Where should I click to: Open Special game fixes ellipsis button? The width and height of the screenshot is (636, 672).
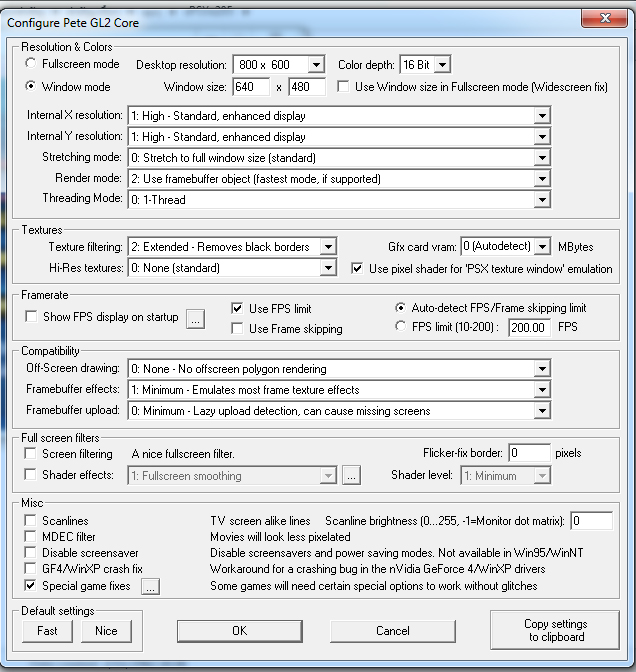point(150,587)
